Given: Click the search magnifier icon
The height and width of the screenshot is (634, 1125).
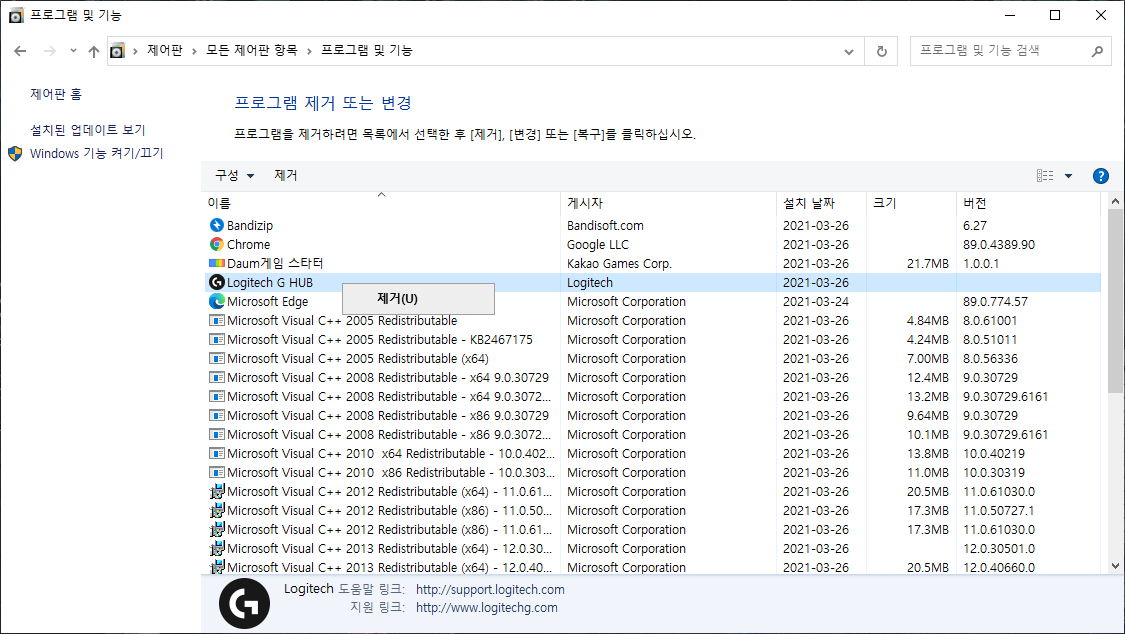Looking at the screenshot, I should click(1097, 51).
